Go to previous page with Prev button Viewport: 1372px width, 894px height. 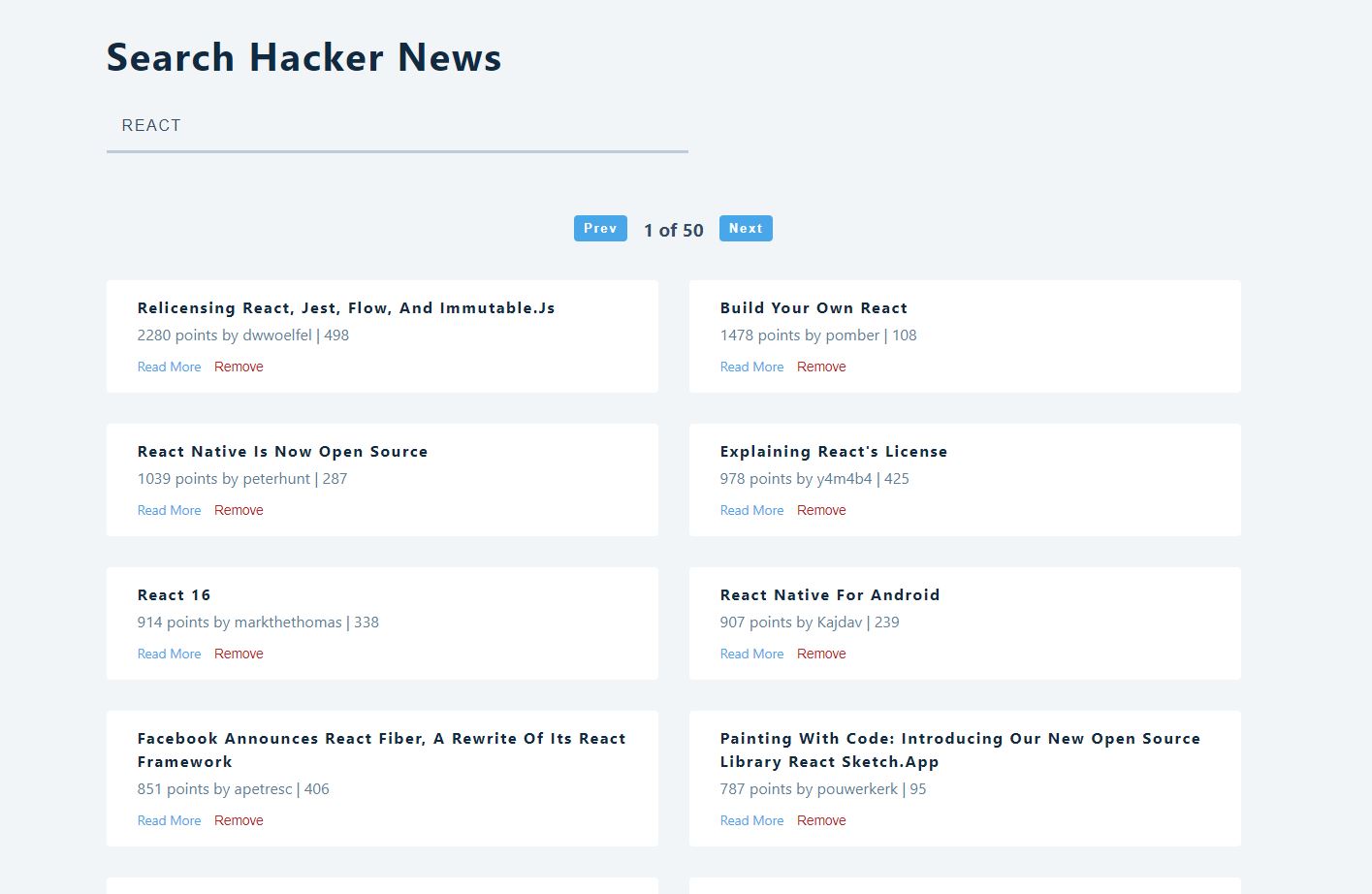[600, 228]
